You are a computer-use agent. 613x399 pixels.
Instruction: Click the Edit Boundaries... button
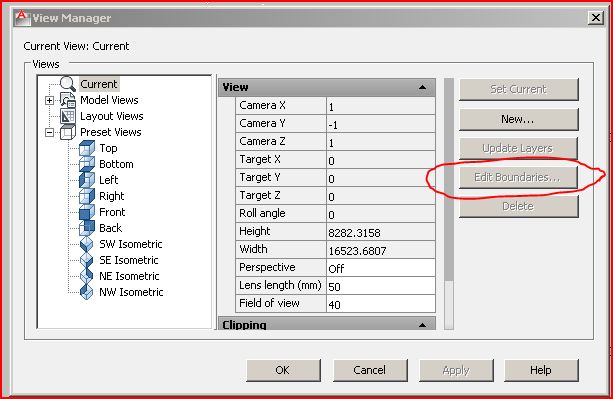518,177
